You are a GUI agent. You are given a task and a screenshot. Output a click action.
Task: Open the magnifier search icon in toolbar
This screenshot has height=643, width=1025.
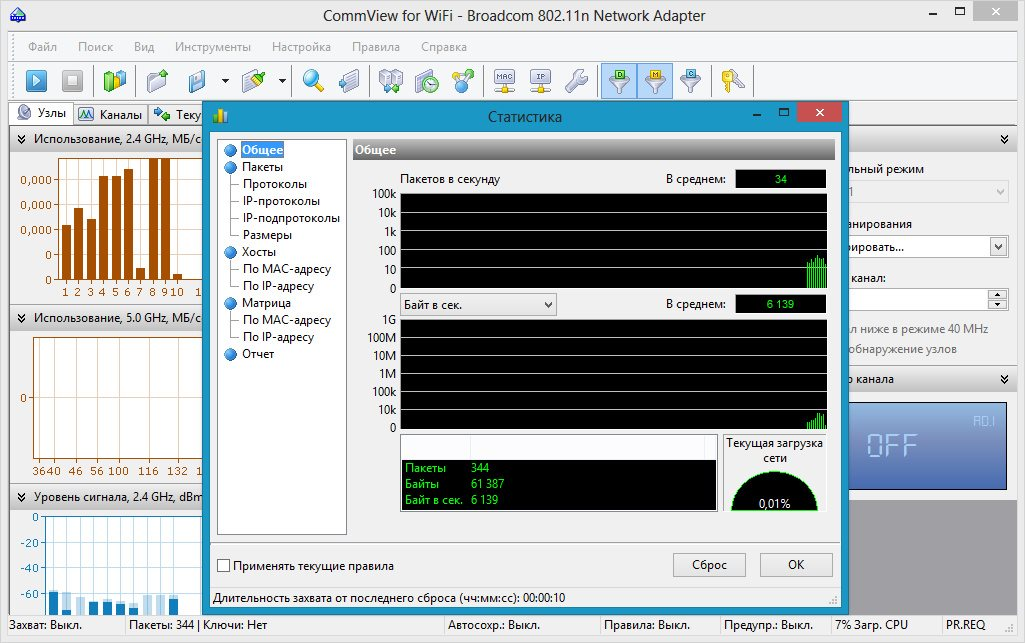coord(314,81)
